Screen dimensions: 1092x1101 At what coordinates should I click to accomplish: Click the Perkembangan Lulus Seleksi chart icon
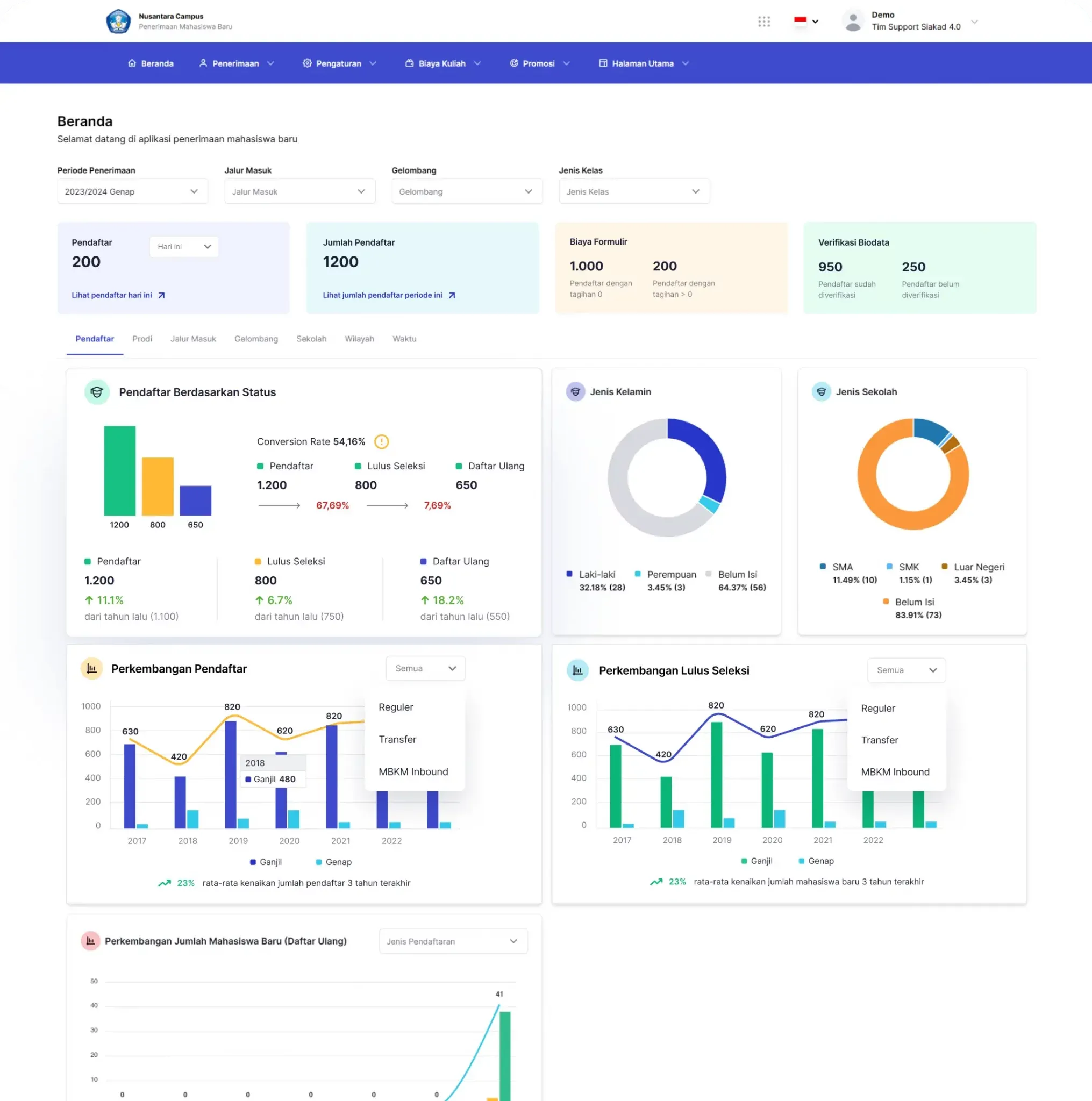point(577,670)
